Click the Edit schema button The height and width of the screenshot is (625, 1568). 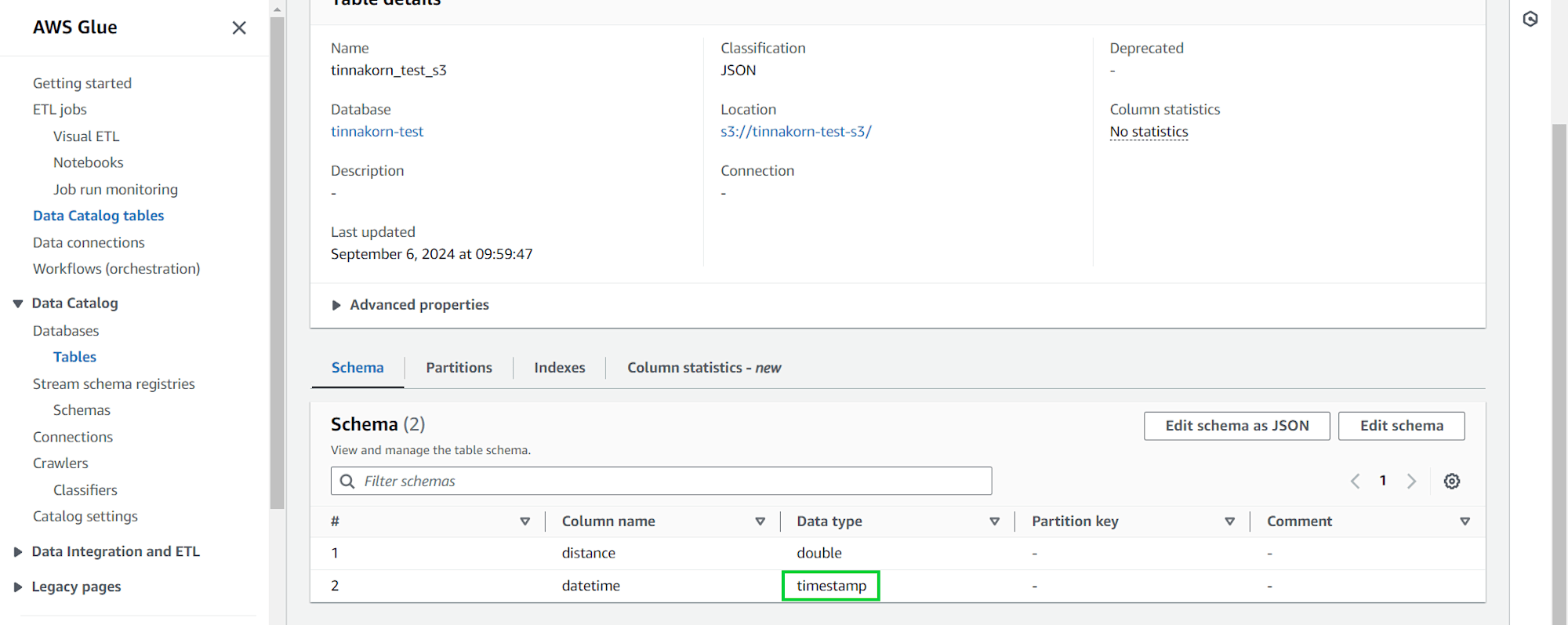1401,426
